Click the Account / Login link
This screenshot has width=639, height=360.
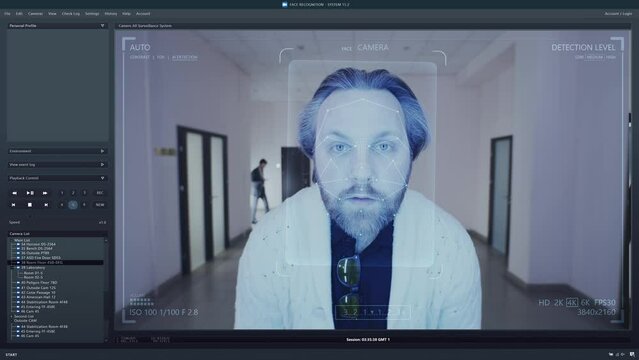pos(618,13)
